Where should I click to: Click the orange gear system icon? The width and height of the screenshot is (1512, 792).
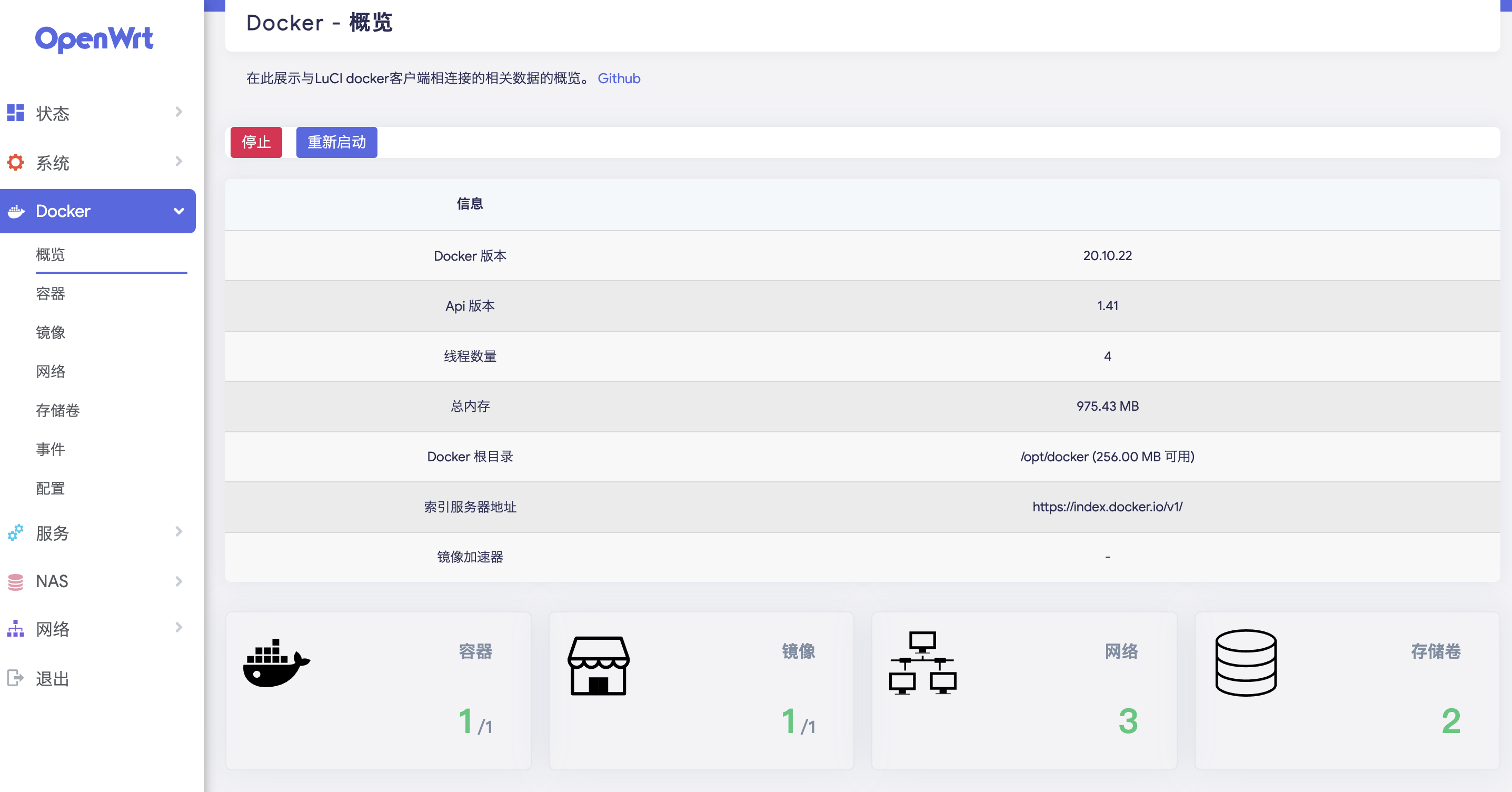pyautogui.click(x=15, y=162)
